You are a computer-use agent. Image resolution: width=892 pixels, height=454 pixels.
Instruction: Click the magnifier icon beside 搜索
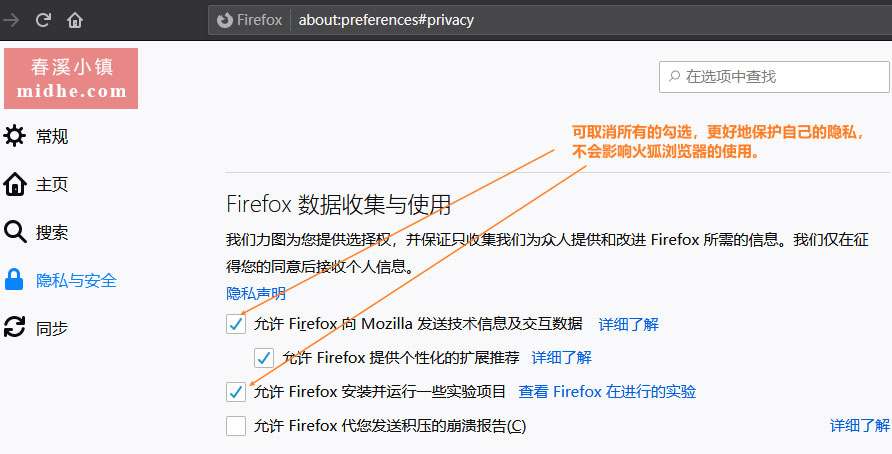click(15, 232)
